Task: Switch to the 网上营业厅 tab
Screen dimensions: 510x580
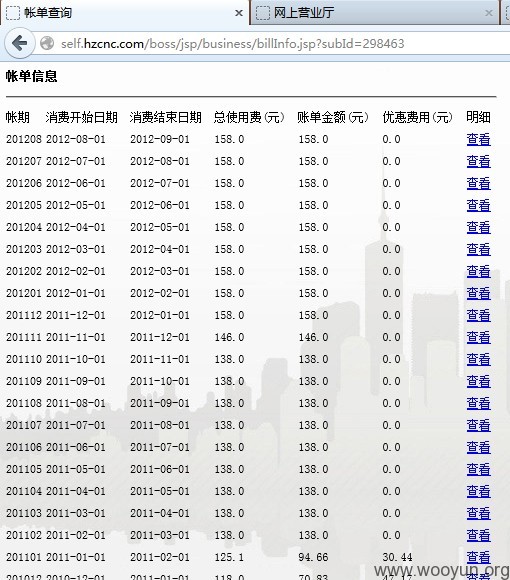Action: tap(375, 13)
